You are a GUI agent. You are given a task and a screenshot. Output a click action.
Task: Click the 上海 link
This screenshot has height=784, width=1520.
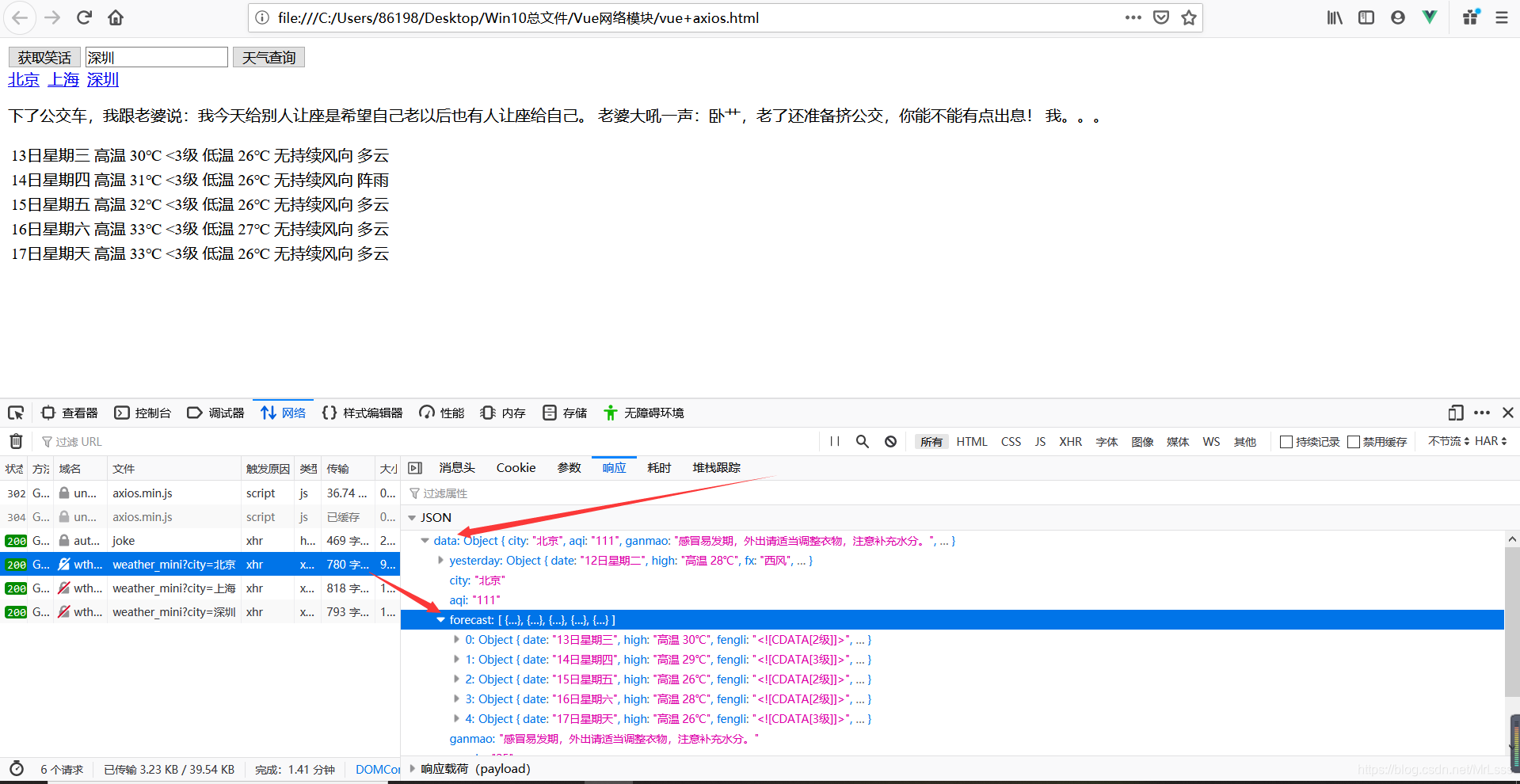tap(63, 80)
